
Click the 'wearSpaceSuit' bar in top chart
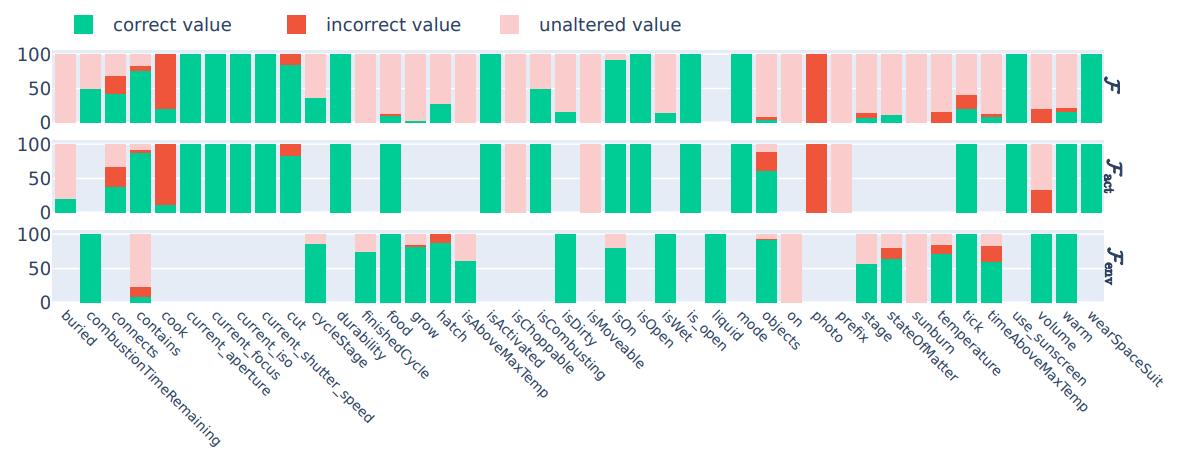1092,88
